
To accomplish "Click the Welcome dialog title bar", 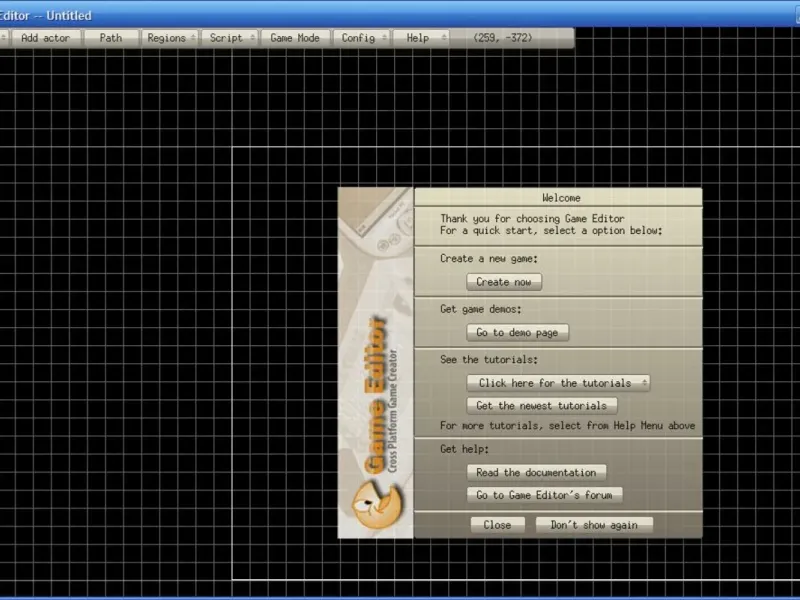I will 559,198.
